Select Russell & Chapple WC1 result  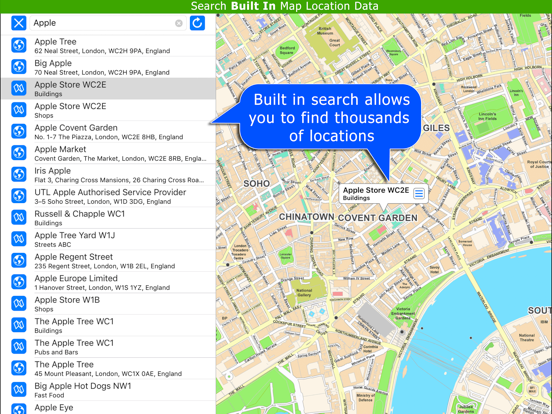click(x=108, y=217)
